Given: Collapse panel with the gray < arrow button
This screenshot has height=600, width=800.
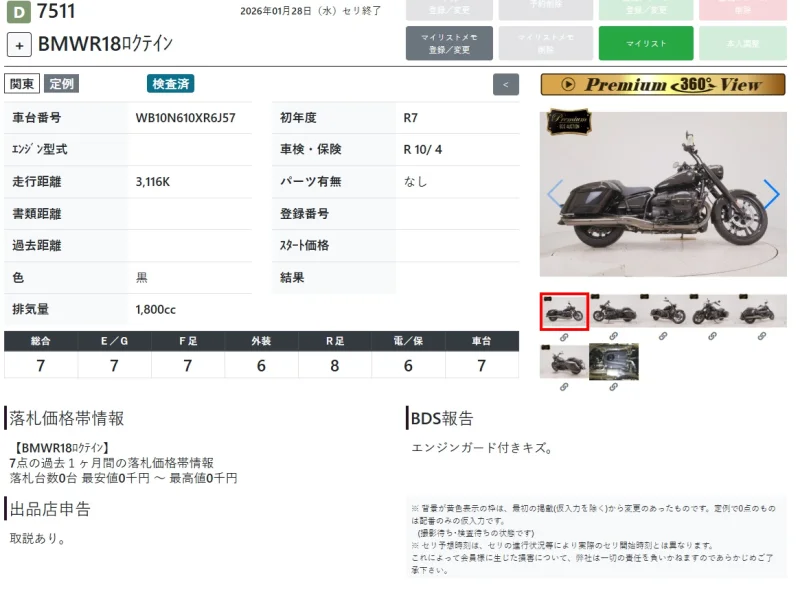Looking at the screenshot, I should [x=506, y=85].
